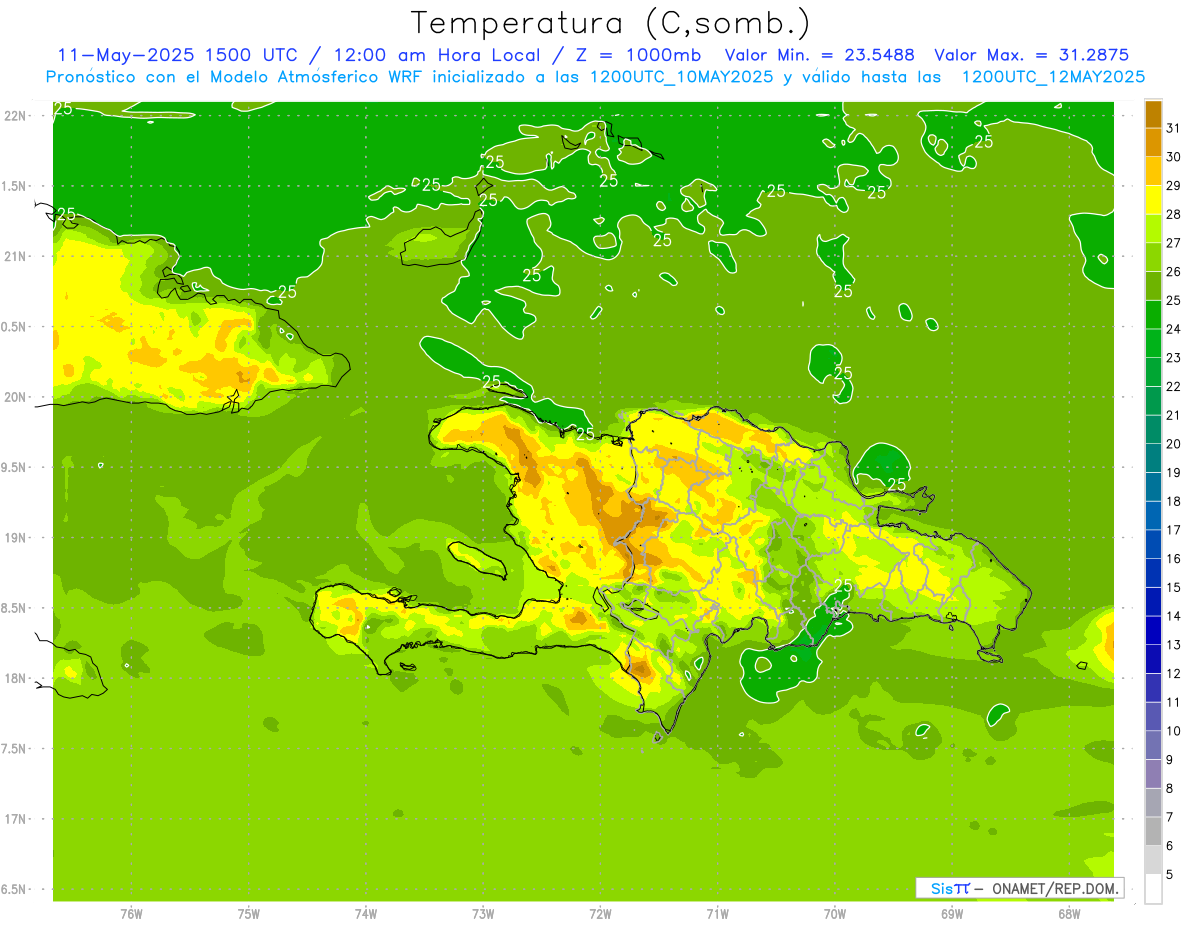Click the "Z = 1000mb" pressure level text
The width and height of the screenshot is (1200, 927).
(641, 55)
